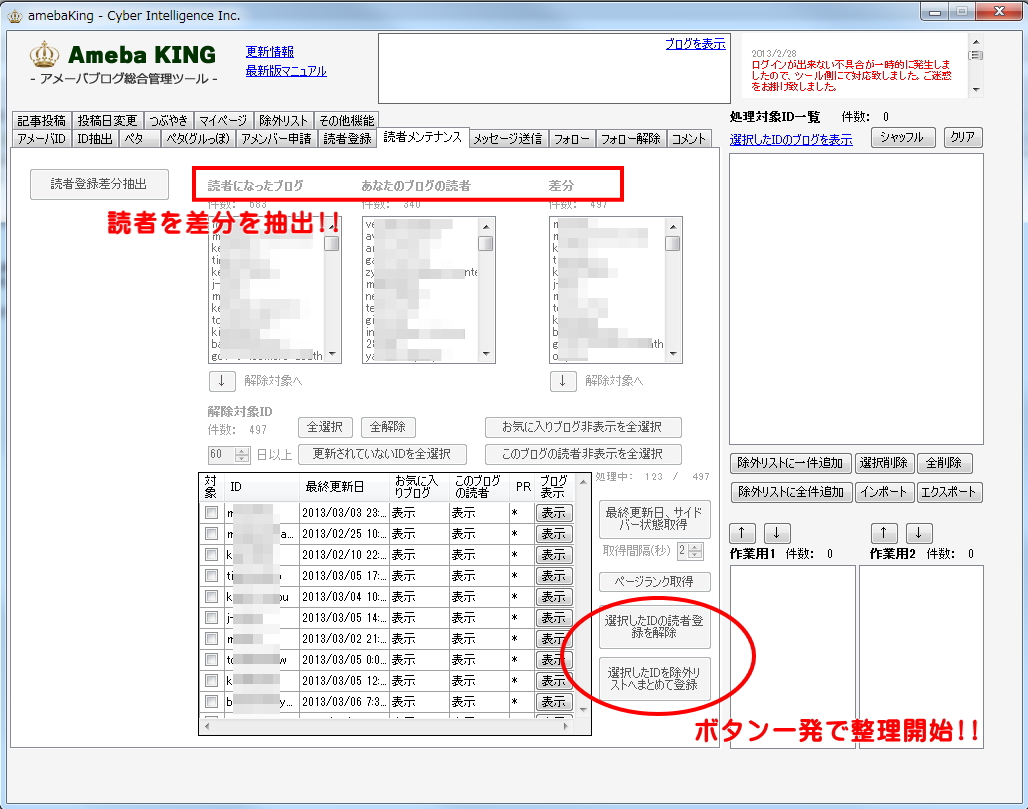Switch to the メッセージ送信 tab
The height and width of the screenshot is (809, 1028).
click(x=507, y=139)
